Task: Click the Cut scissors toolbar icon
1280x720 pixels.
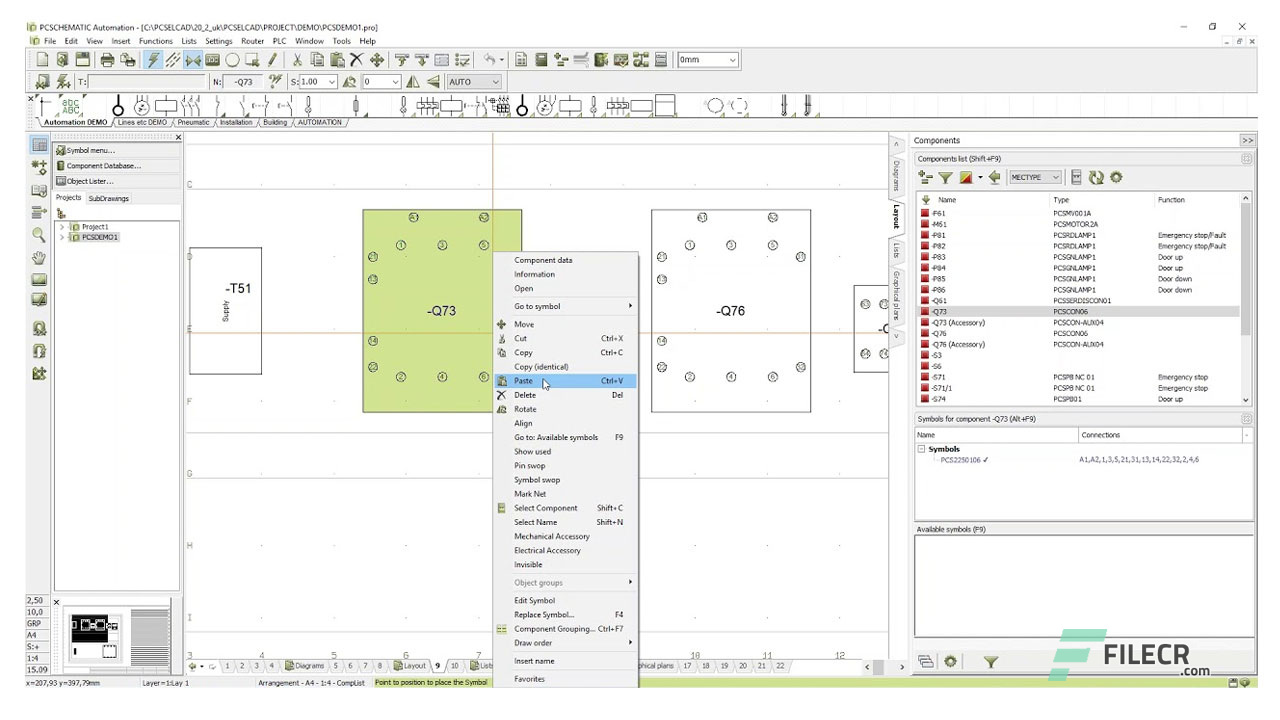Action: click(x=298, y=60)
